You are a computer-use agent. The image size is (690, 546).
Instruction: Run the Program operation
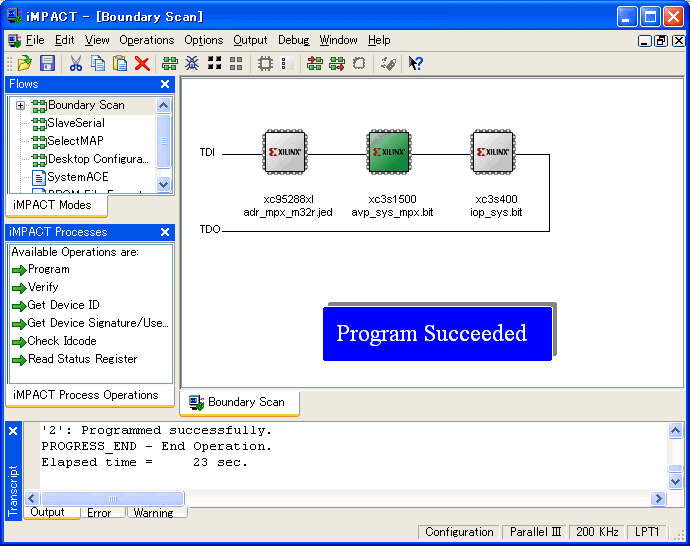click(48, 269)
